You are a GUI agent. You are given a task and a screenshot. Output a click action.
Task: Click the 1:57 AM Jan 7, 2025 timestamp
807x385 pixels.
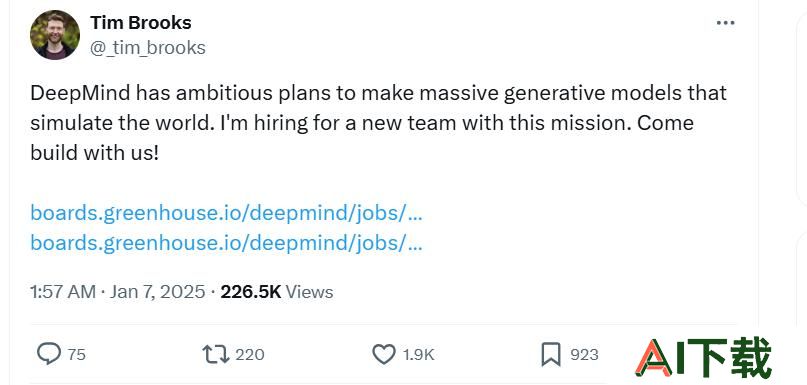[118, 292]
